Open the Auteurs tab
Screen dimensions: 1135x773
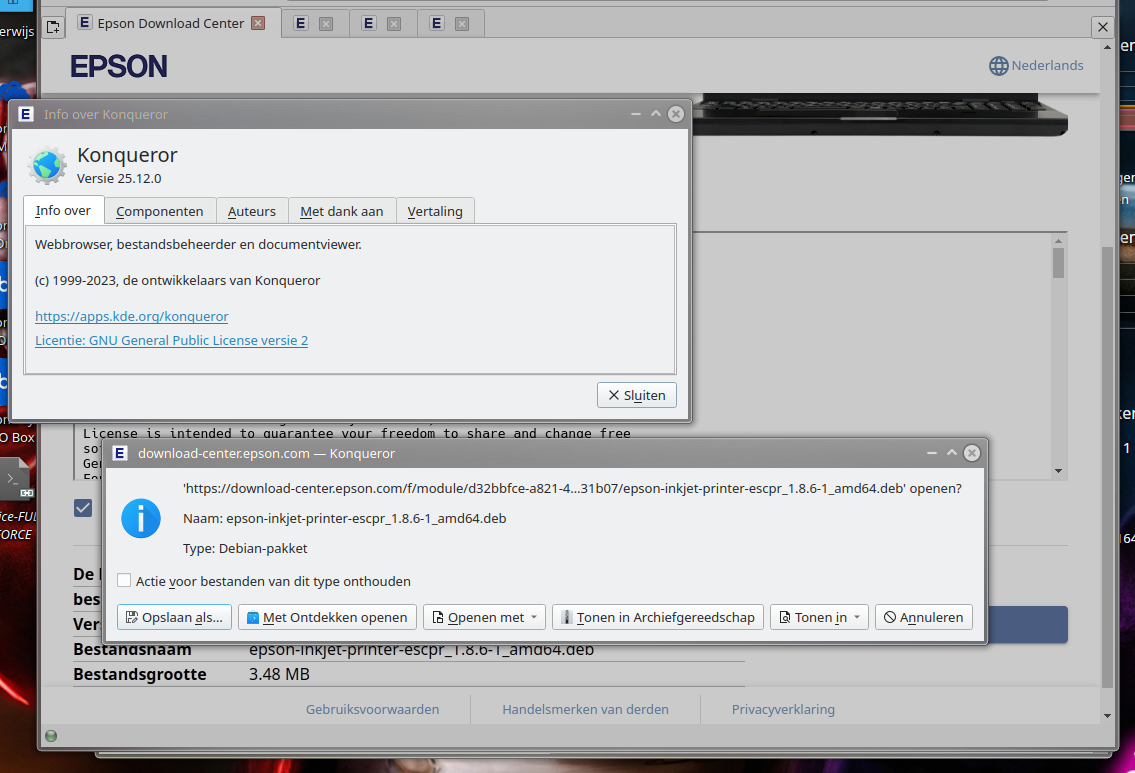(251, 211)
